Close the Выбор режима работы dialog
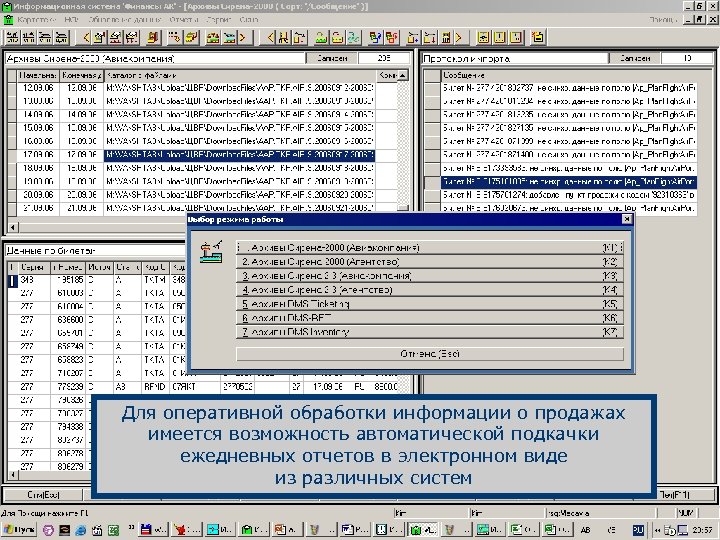This screenshot has width=720, height=540. pos(626,219)
